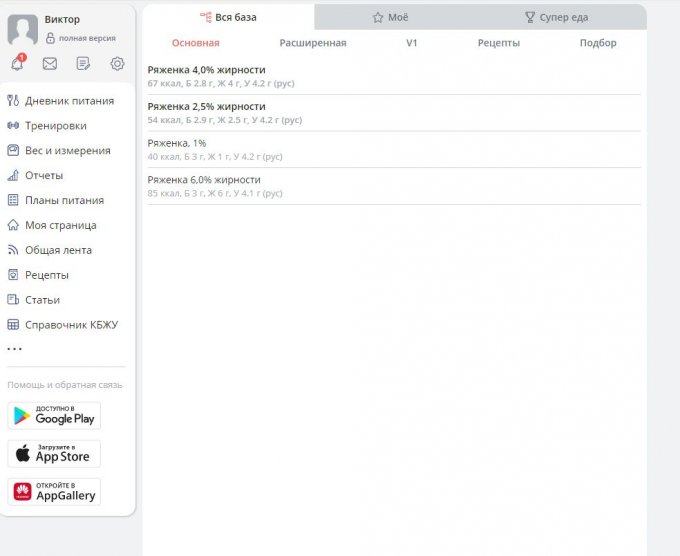Select Подбор subtab
Image resolution: width=680 pixels, height=556 pixels.
[598, 43]
